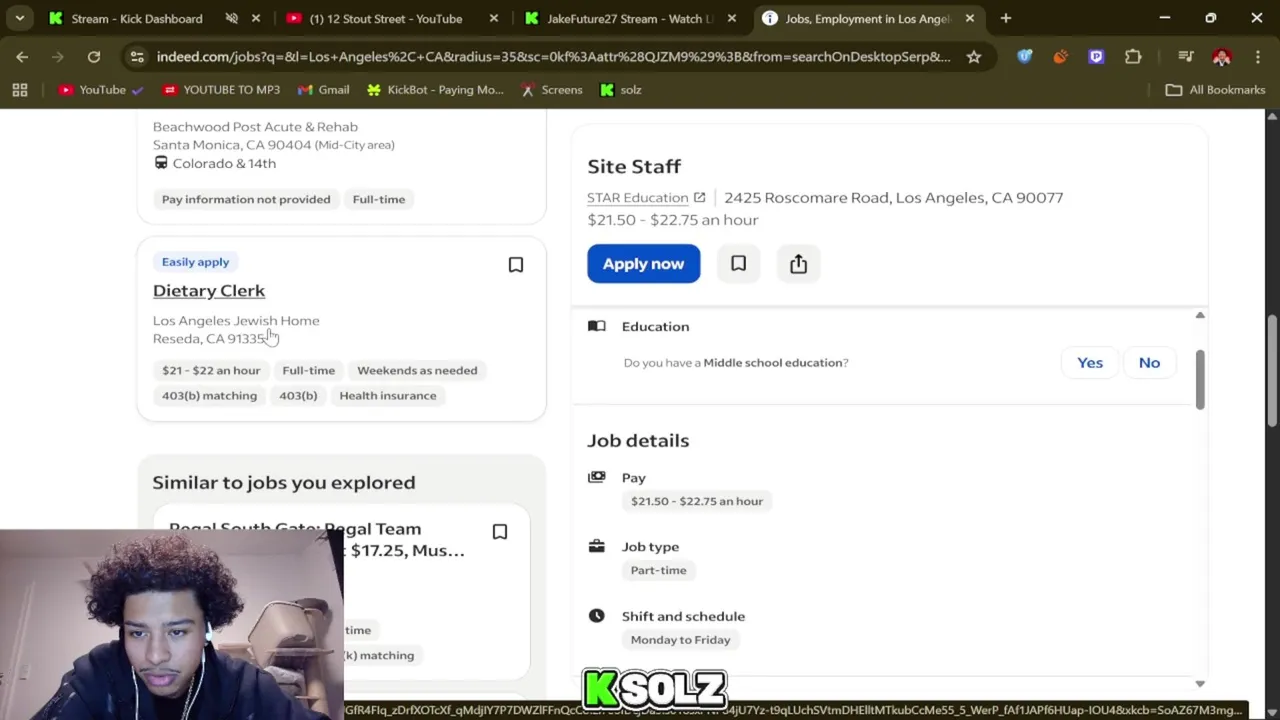Open solz bookmark
The image size is (1280, 720).
pyautogui.click(x=621, y=90)
